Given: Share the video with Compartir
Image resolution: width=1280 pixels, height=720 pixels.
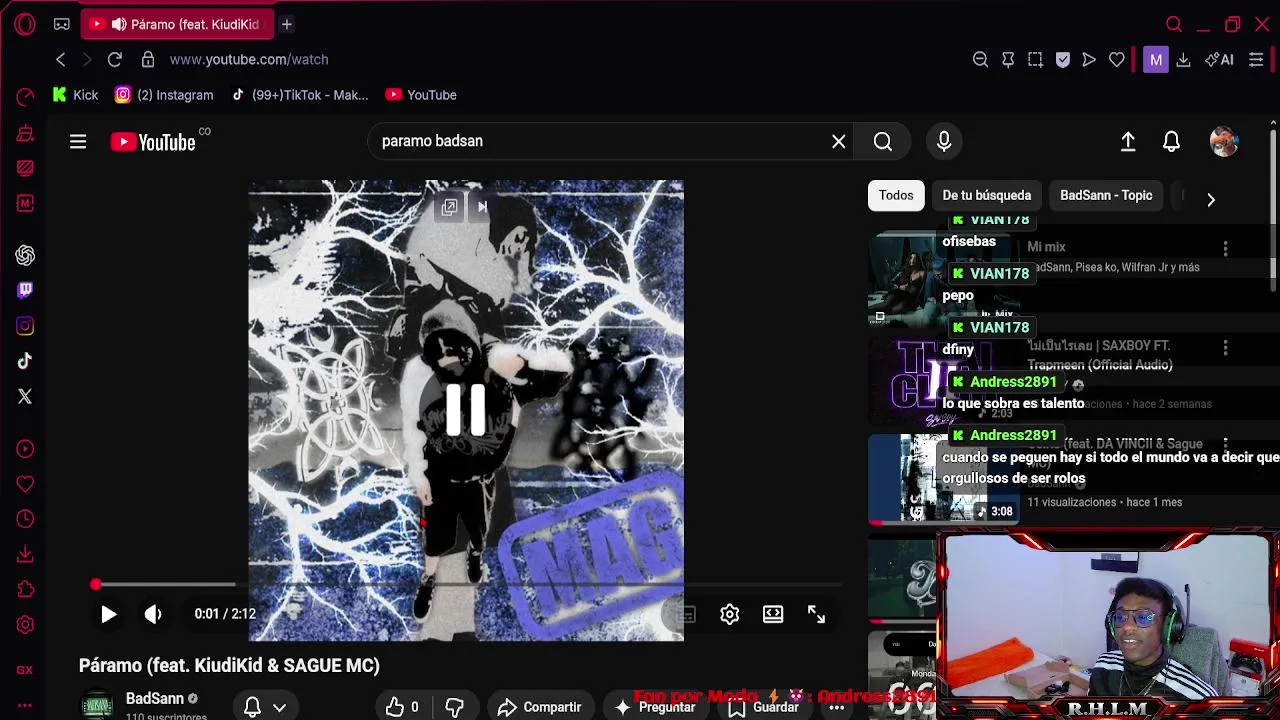Looking at the screenshot, I should pyautogui.click(x=539, y=707).
